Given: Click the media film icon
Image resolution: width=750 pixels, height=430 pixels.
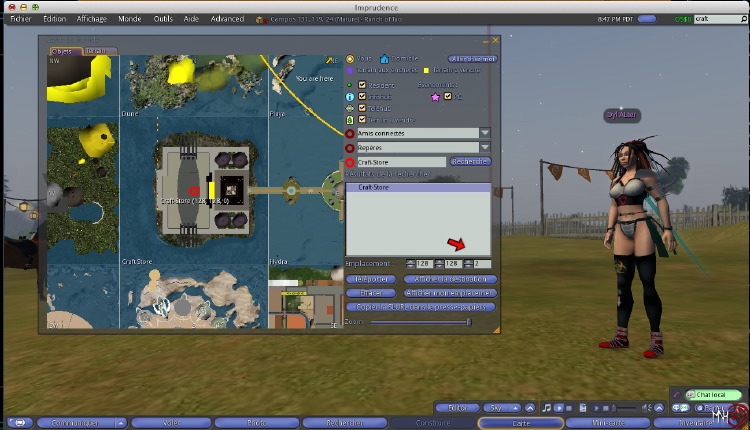Looking at the screenshot, I should pyautogui.click(x=583, y=408).
